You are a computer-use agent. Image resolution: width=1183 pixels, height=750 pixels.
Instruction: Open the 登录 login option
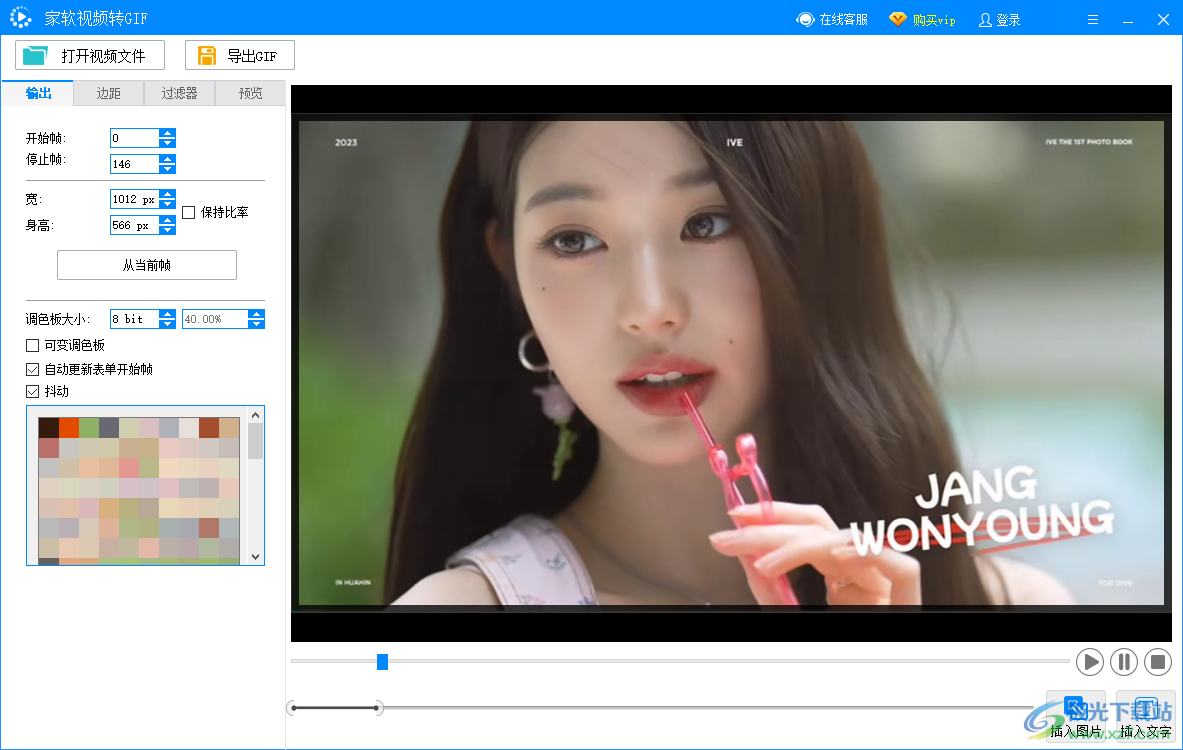[x=1000, y=20]
